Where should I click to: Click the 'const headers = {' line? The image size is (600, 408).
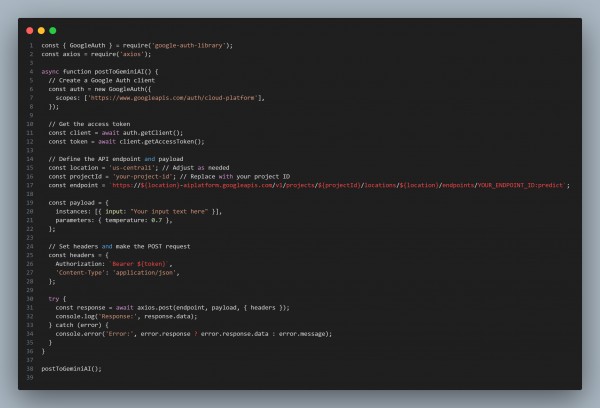point(78,255)
